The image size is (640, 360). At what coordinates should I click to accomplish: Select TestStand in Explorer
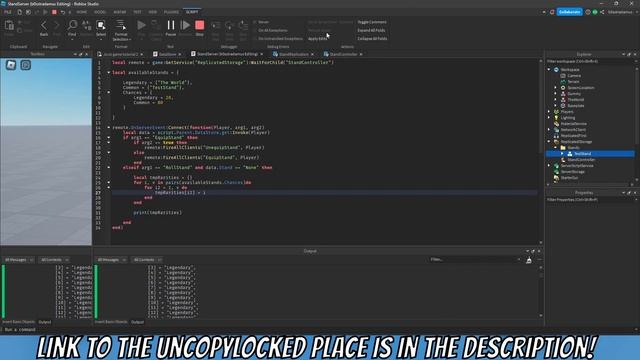582,154
